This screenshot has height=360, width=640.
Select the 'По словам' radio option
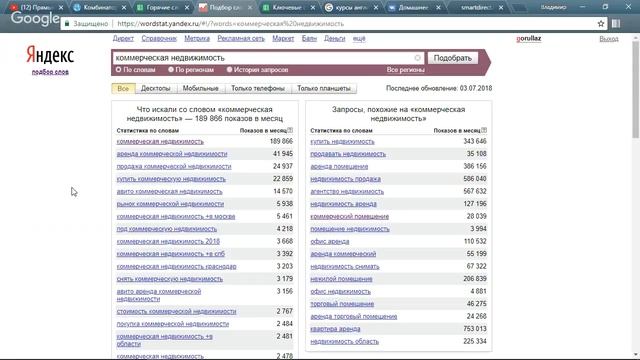(119, 70)
